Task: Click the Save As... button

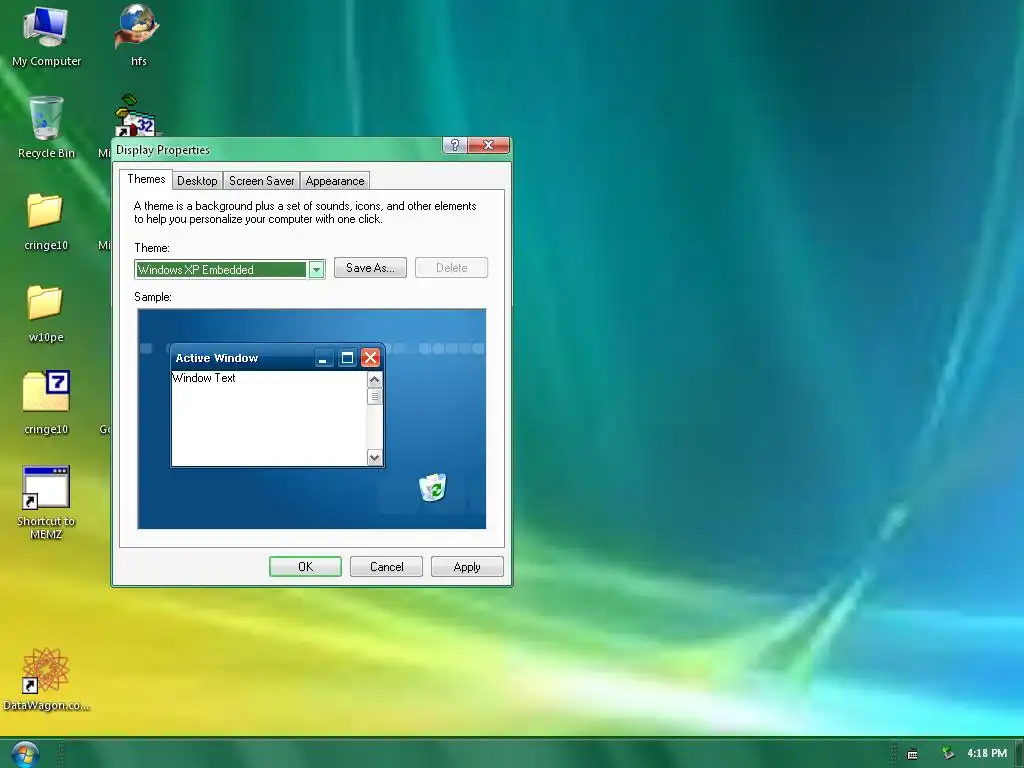Action: point(370,268)
